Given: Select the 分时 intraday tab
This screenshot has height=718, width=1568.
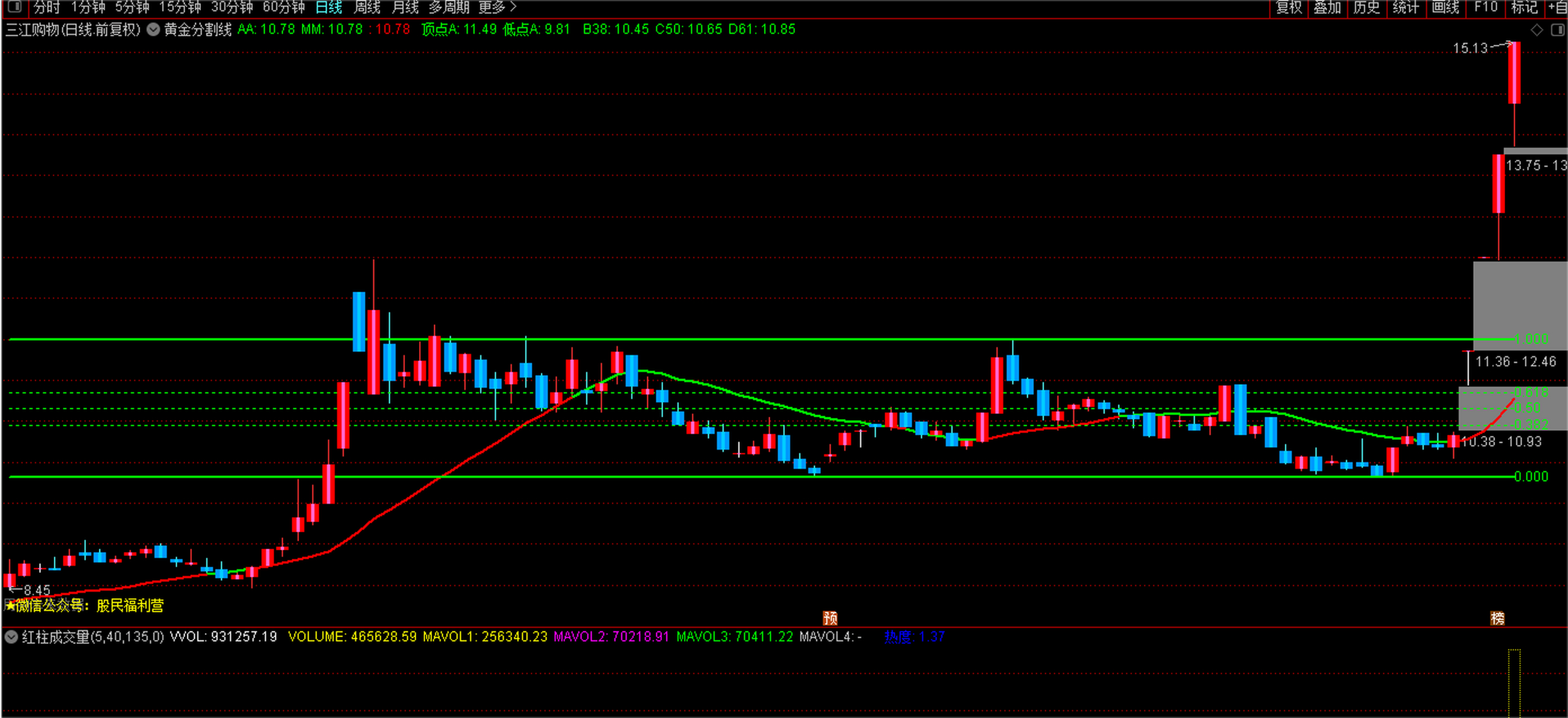Looking at the screenshot, I should tap(47, 7).
